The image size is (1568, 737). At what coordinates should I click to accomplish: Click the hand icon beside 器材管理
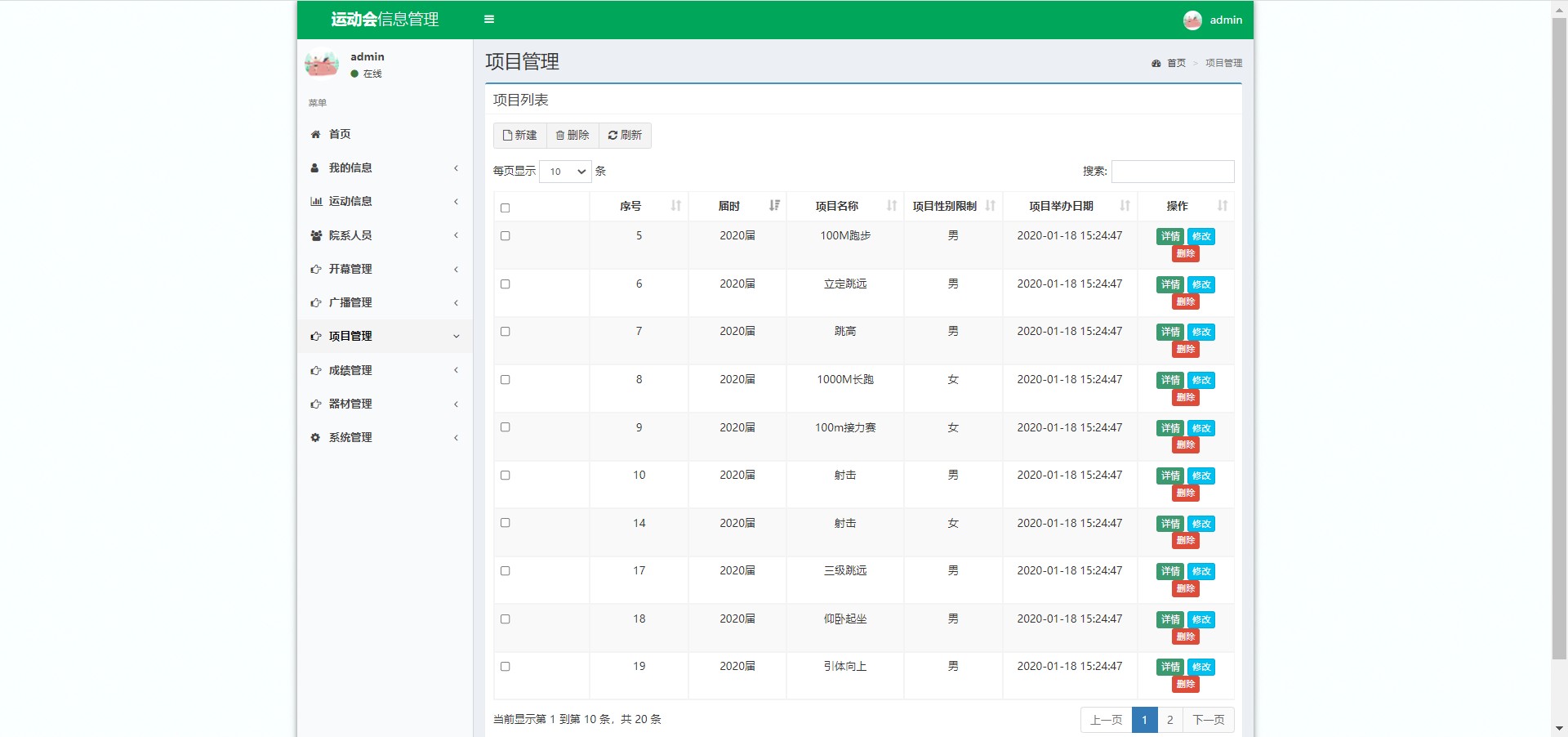click(x=316, y=404)
